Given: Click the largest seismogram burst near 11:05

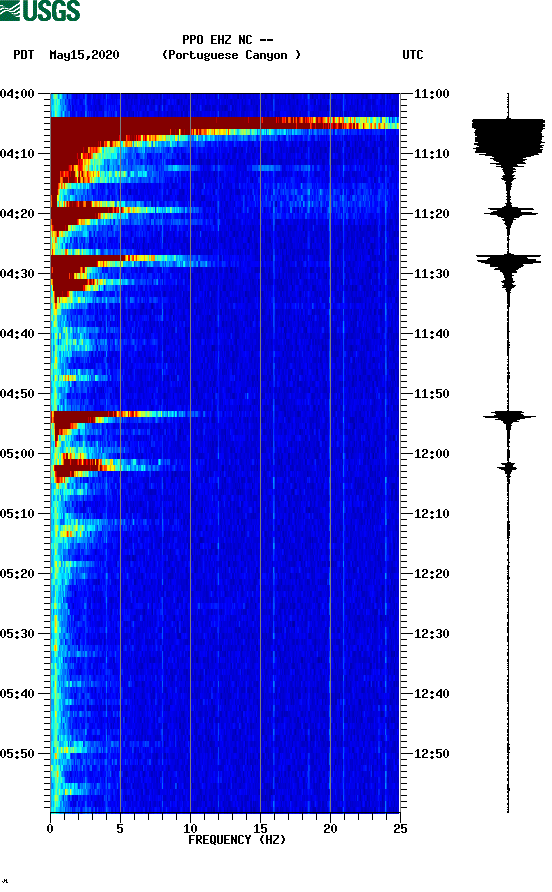Looking at the screenshot, I should [x=508, y=139].
